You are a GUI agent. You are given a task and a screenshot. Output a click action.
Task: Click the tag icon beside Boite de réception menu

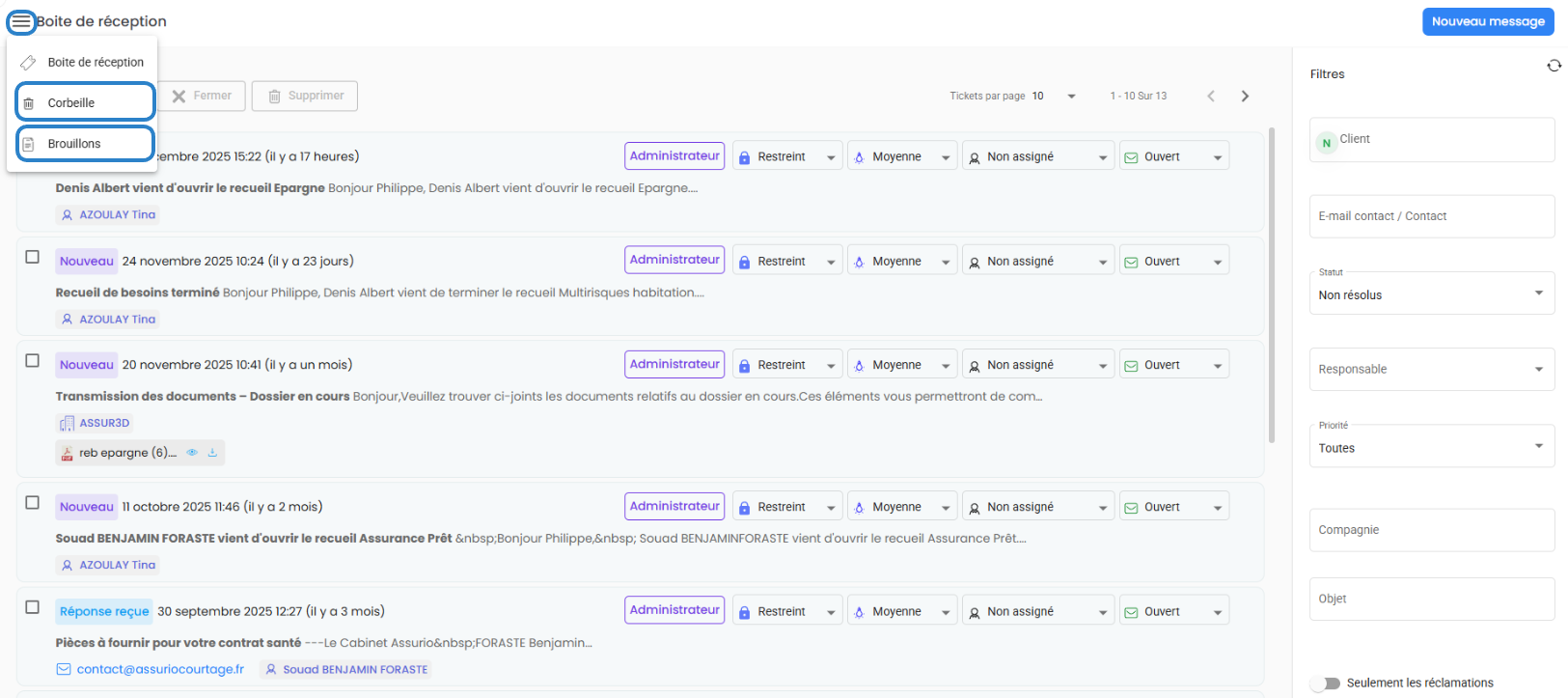[28, 63]
